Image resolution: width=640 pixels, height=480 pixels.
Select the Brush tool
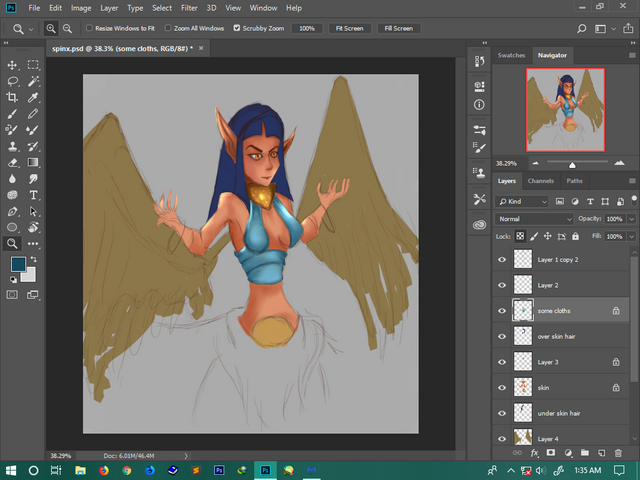pos(12,113)
